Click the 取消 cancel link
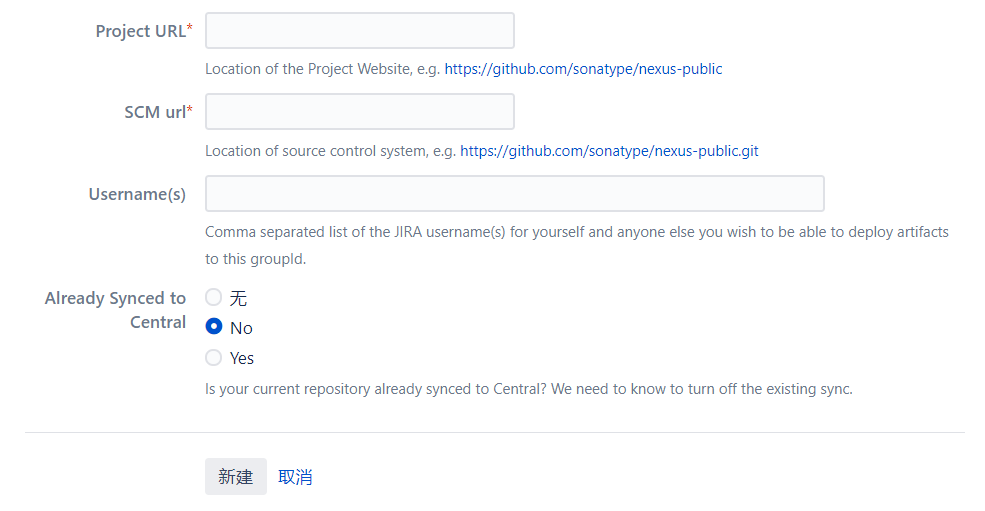Screen dimensions: 985x511 [295, 477]
